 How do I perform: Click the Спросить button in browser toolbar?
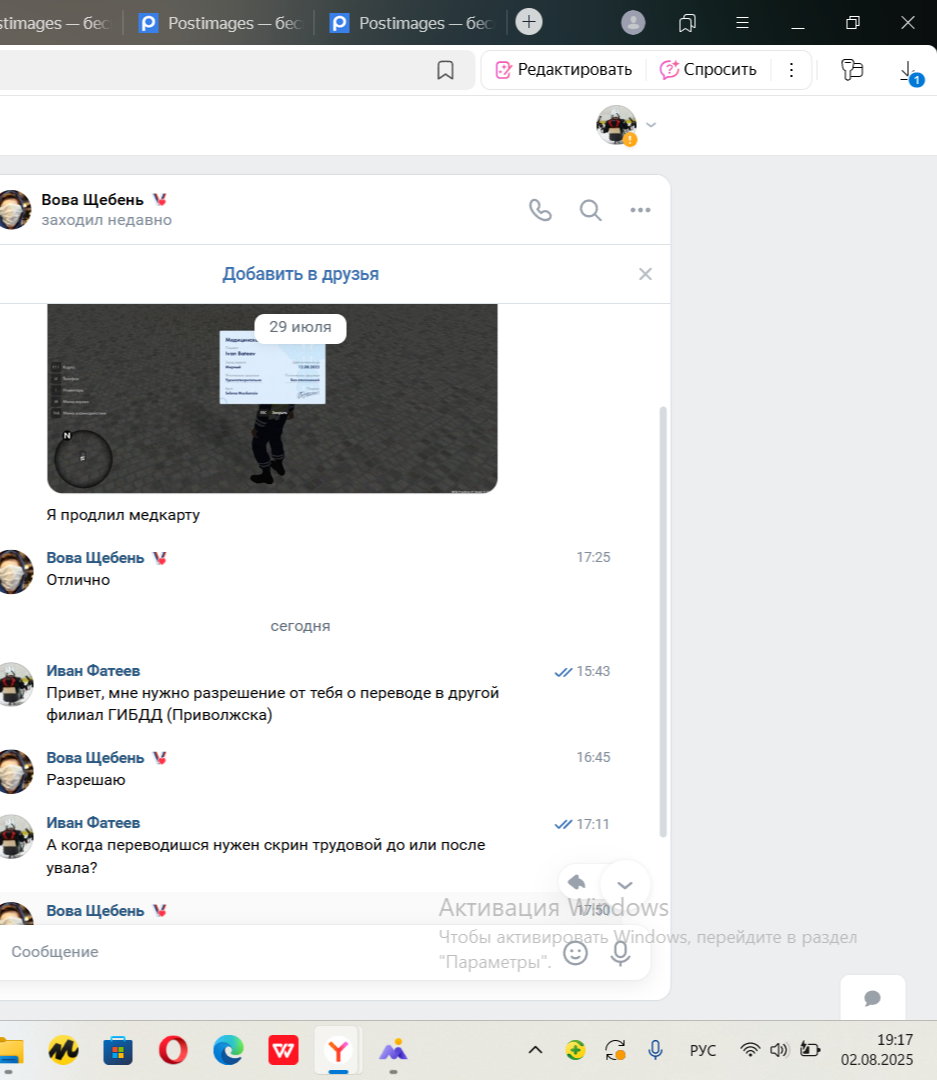pyautogui.click(x=708, y=70)
